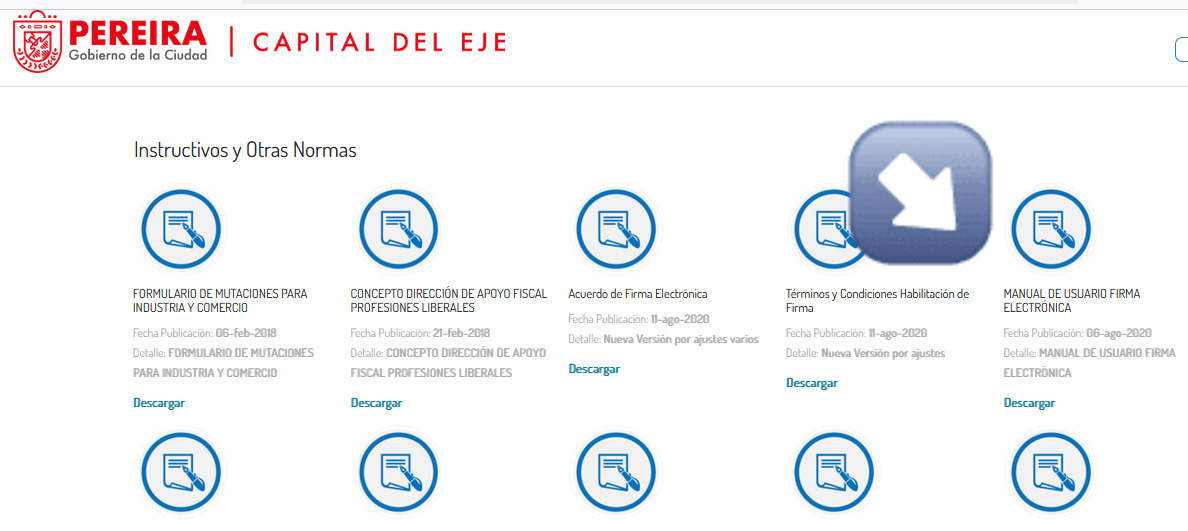Screen dimensions: 1188x531
Task: Open document icon above CONCEPTO DIRECCIÓN DE APOYO FISCAL
Action: (x=398, y=229)
